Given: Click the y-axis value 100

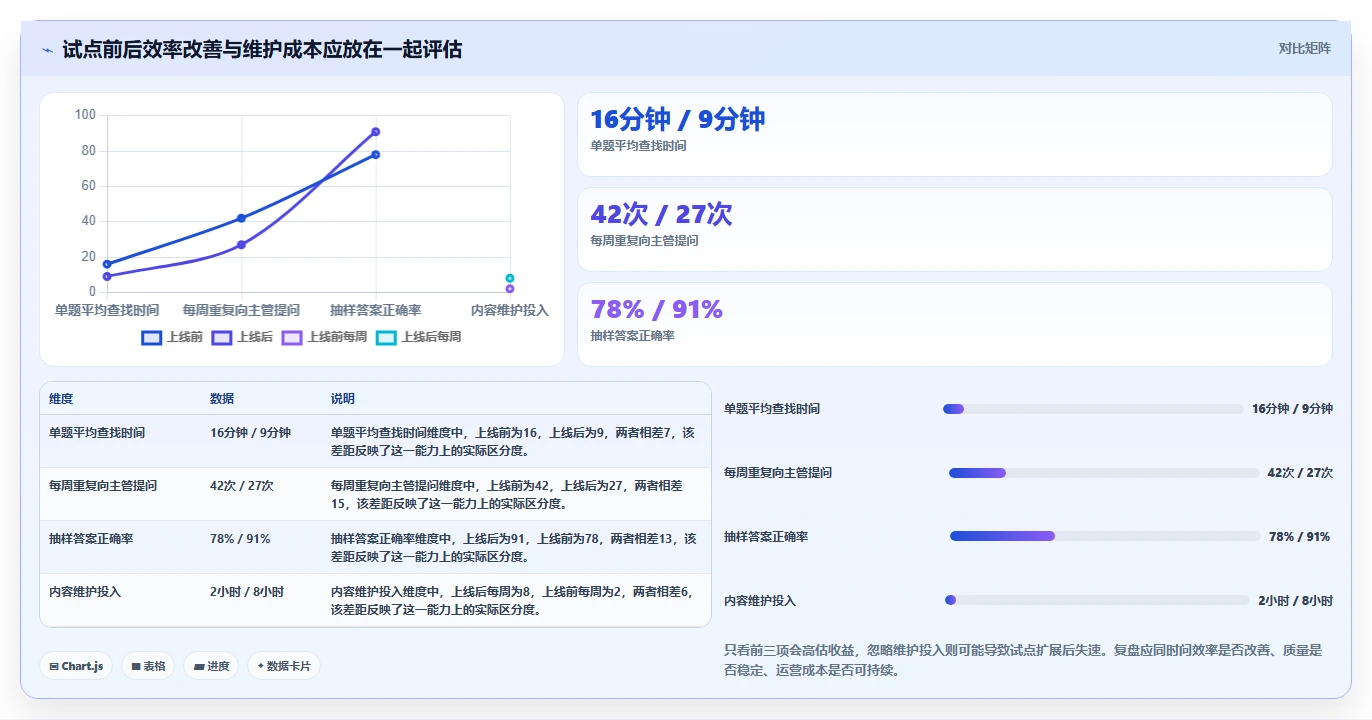Looking at the screenshot, I should (85, 115).
